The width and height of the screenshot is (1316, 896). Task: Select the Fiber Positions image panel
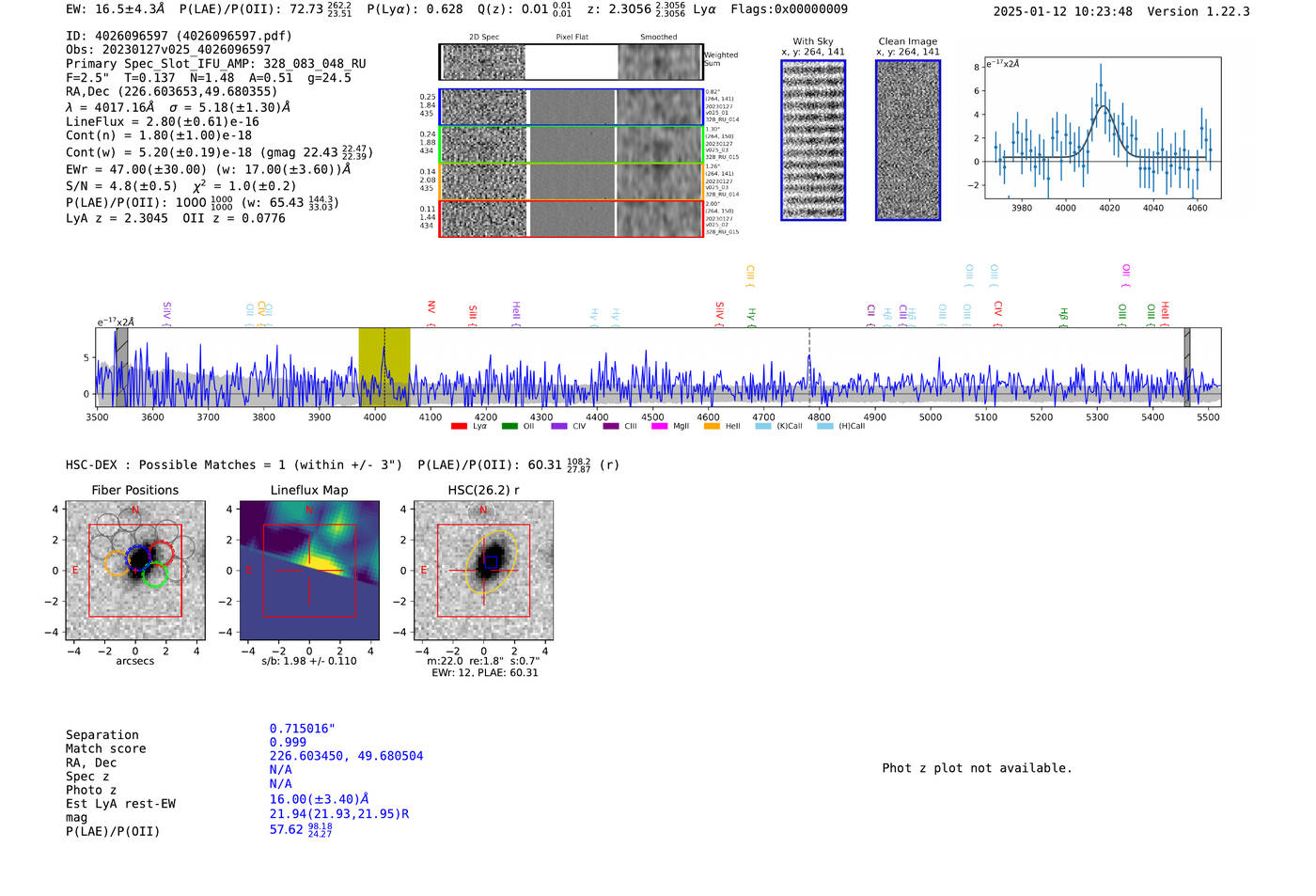click(135, 571)
